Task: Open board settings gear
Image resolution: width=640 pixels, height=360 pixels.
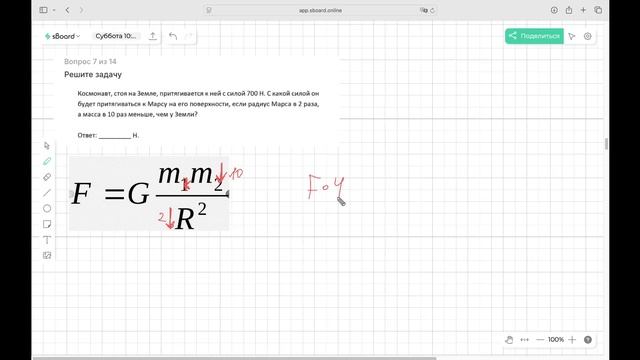Action: click(587, 36)
